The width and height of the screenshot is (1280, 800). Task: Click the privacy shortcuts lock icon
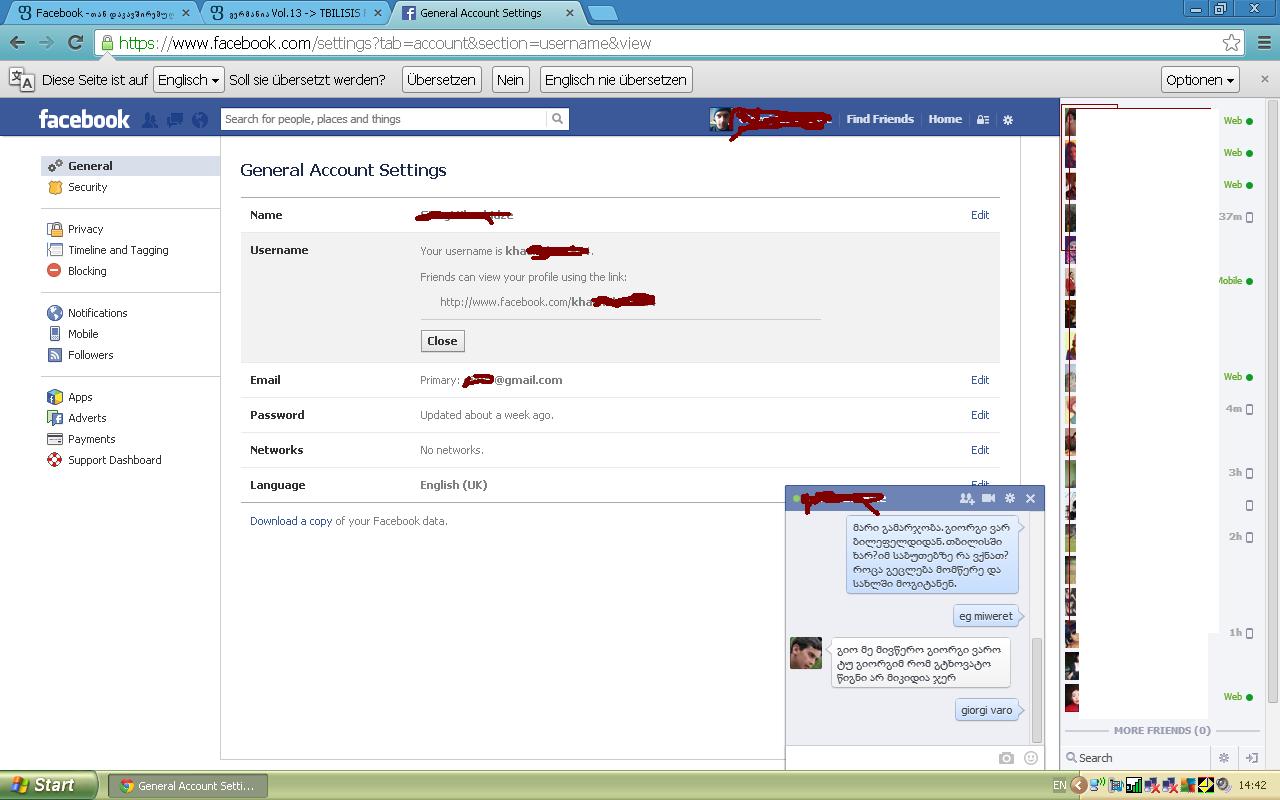coord(983,120)
